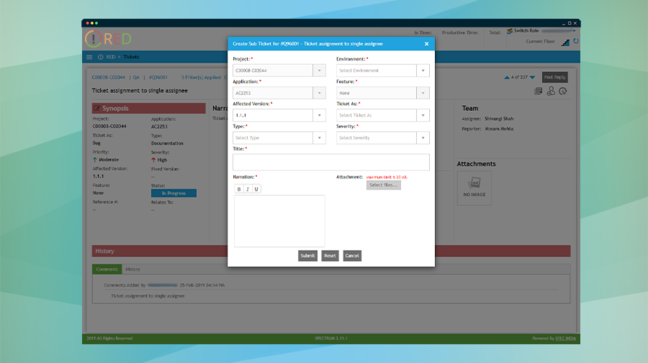648x363 pixels.
Task: Click the next ticket down arrow
Action: [532, 77]
